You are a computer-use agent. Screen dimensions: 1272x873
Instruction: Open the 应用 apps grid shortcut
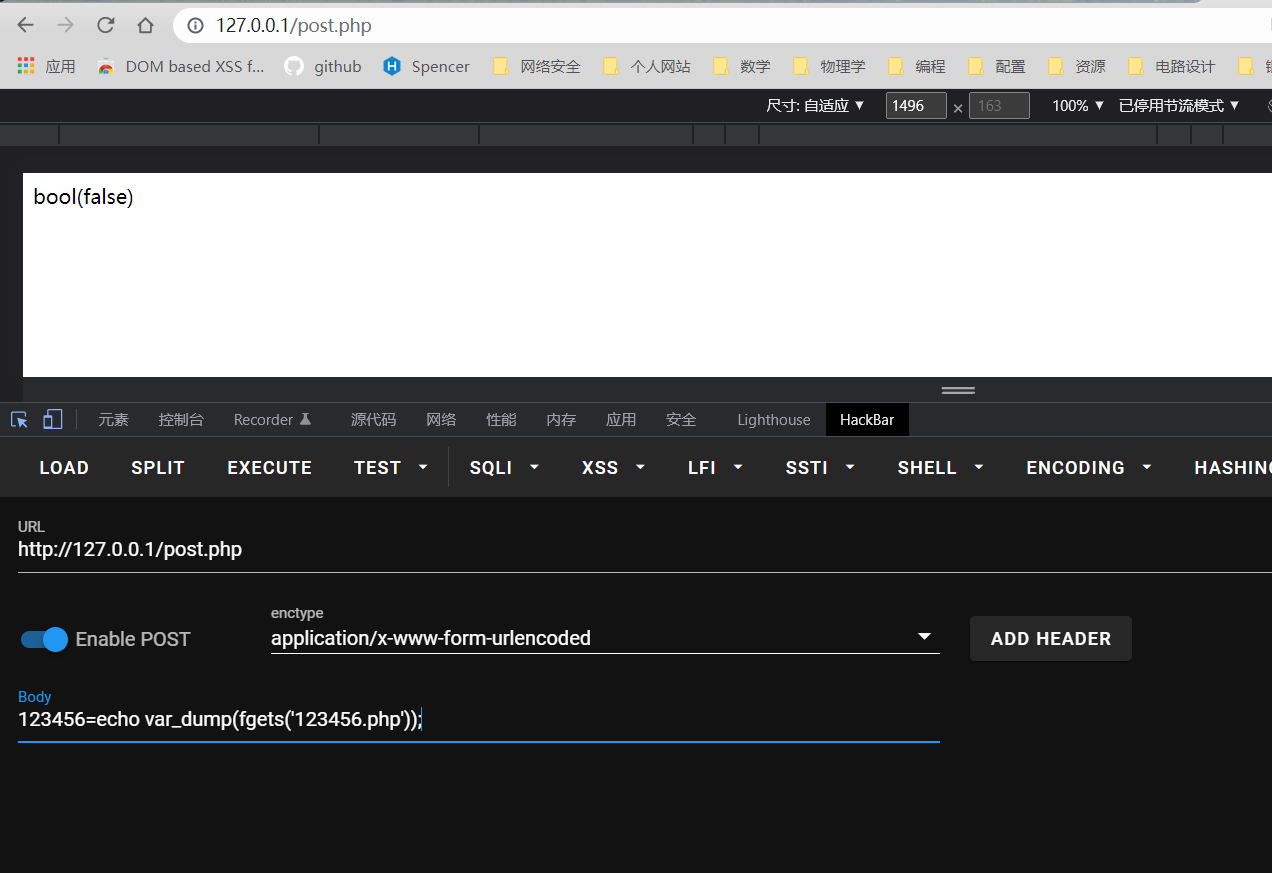pos(46,66)
